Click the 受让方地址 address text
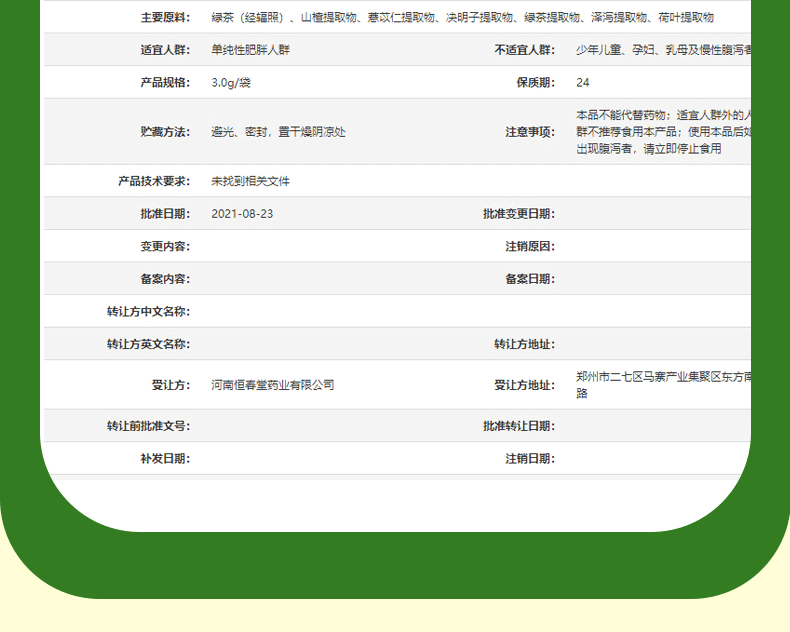Screen dimensions: 790x632 [664, 385]
